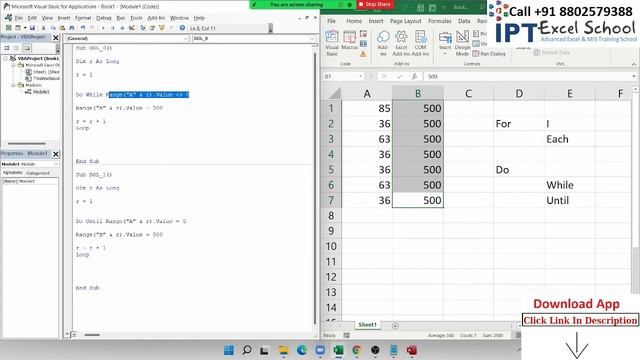Open Windows taskbar Search
640x360 pixels.
(247, 350)
